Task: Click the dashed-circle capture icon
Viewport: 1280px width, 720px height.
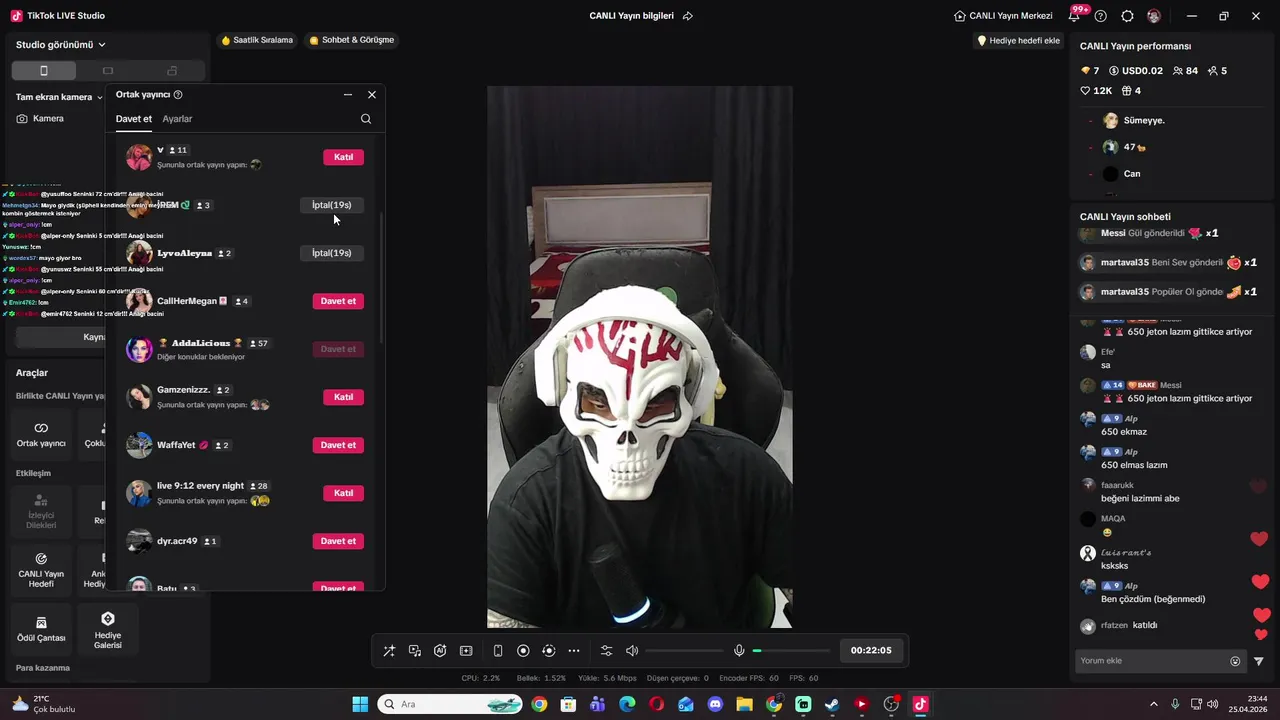Action: click(548, 651)
